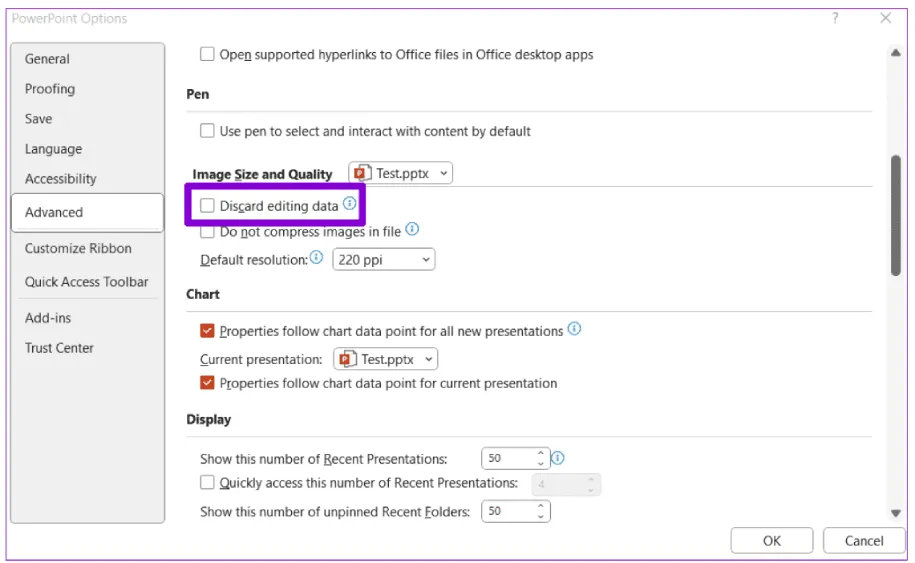Click the Recent Presentations number field
The width and height of the screenshot is (915, 563).
pos(508,459)
